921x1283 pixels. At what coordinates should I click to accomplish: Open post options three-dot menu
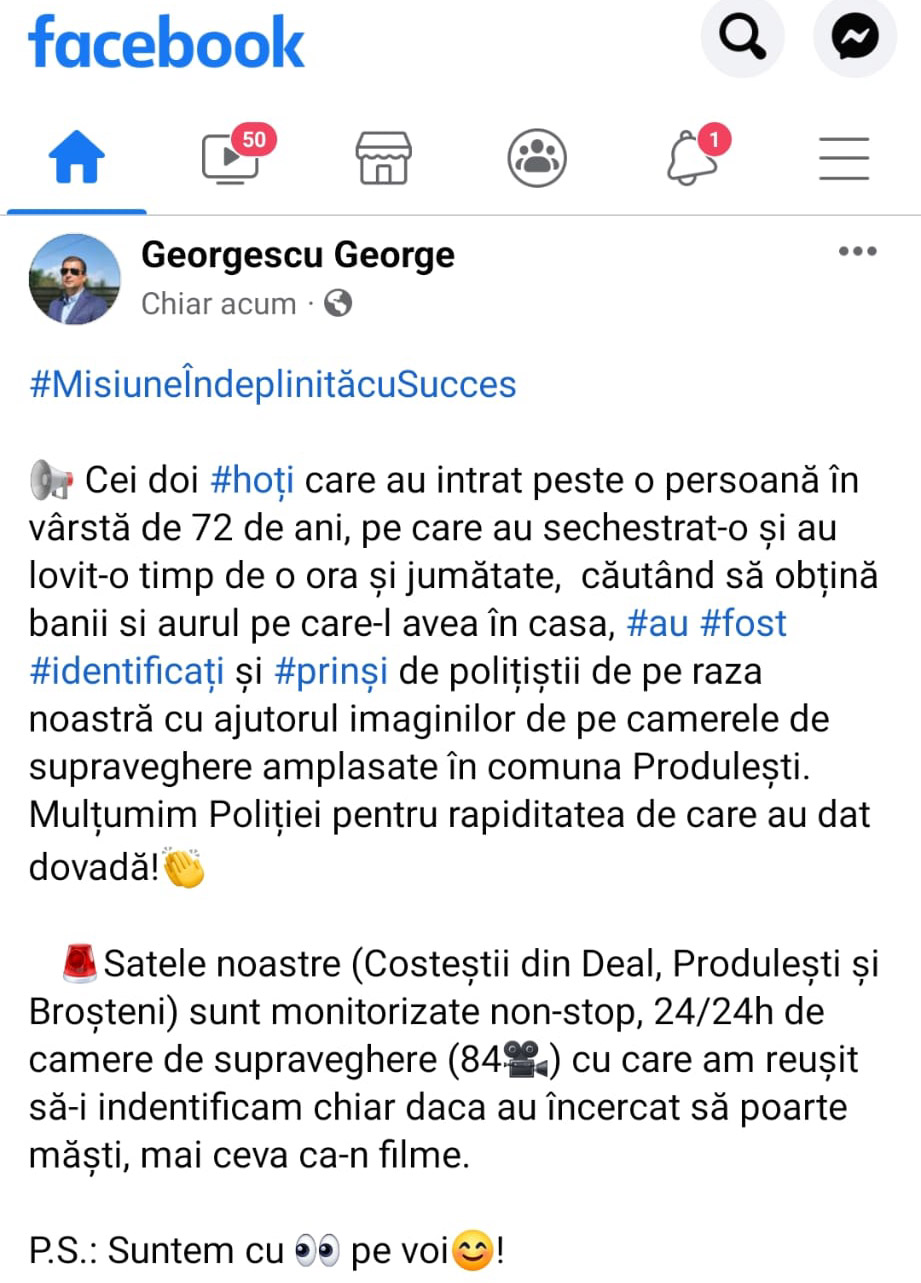click(x=857, y=251)
